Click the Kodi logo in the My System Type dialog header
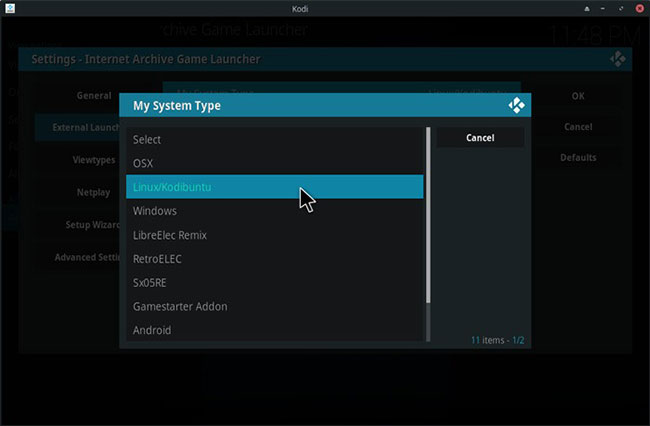The height and width of the screenshot is (426, 650). pos(516,105)
